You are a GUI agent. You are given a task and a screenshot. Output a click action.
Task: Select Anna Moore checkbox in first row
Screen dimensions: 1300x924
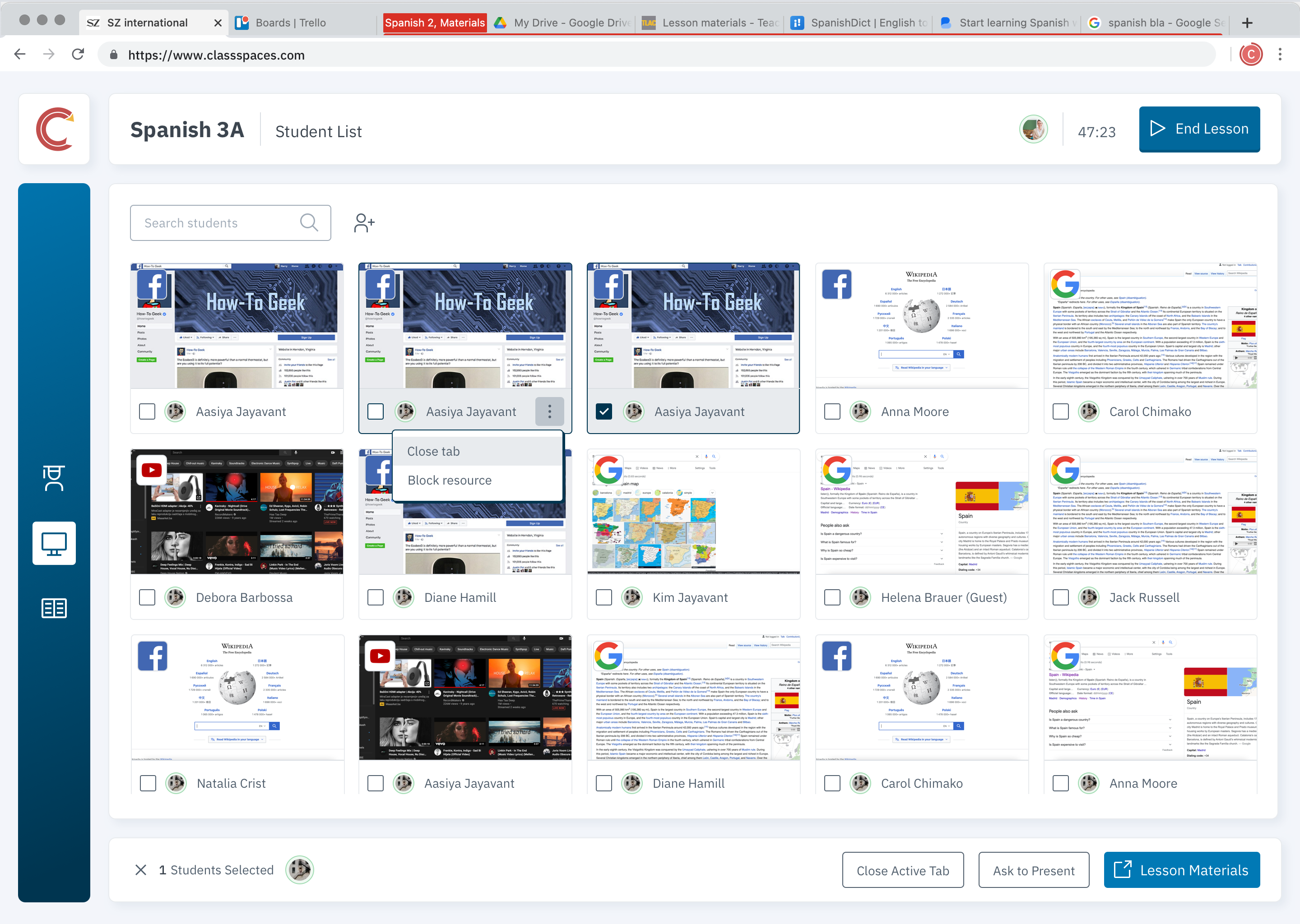click(832, 411)
